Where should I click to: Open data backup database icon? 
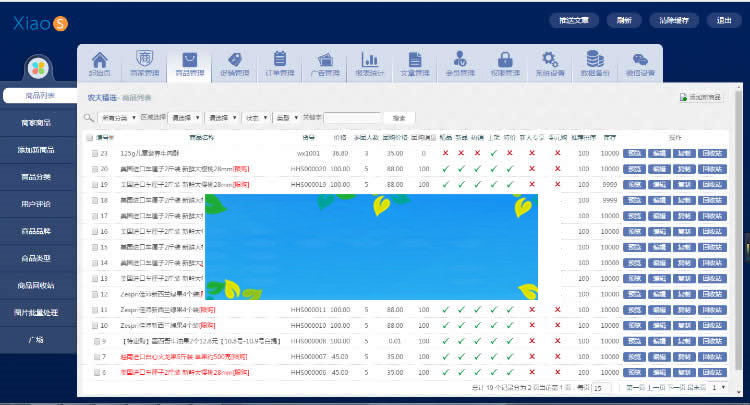tap(594, 60)
